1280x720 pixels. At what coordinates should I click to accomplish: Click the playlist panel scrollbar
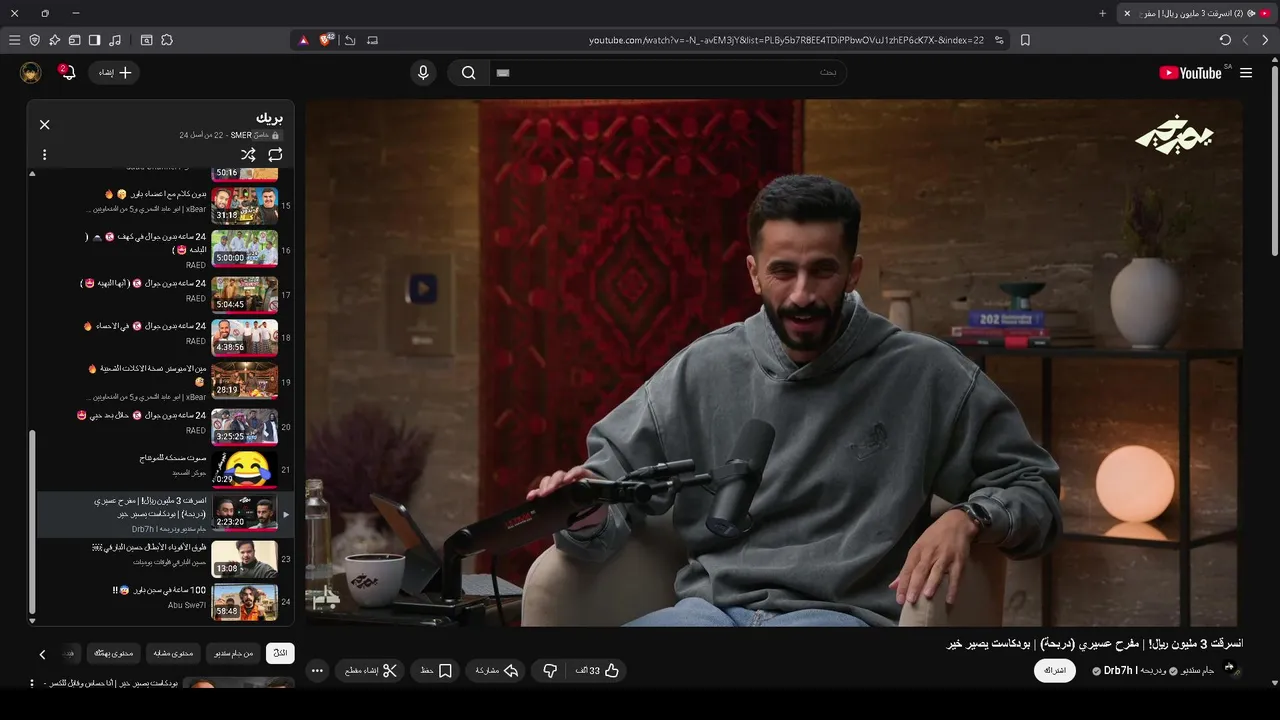coord(32,520)
